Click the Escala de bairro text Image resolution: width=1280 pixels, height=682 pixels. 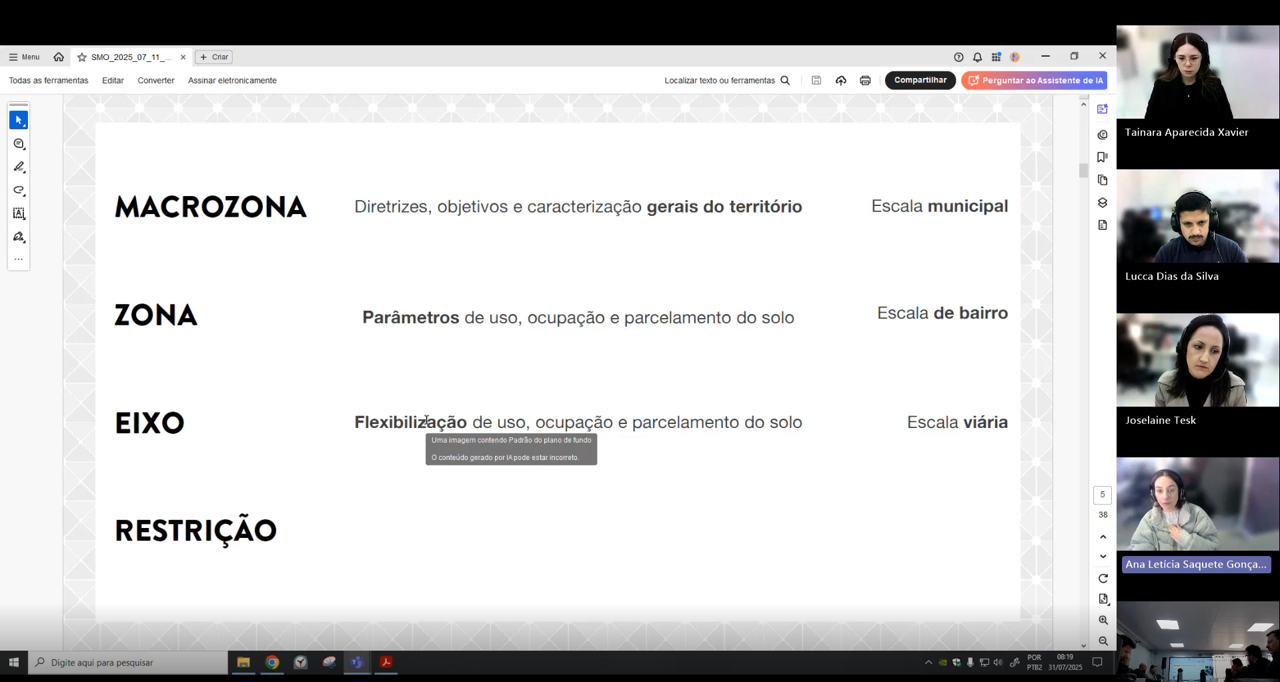tap(942, 313)
